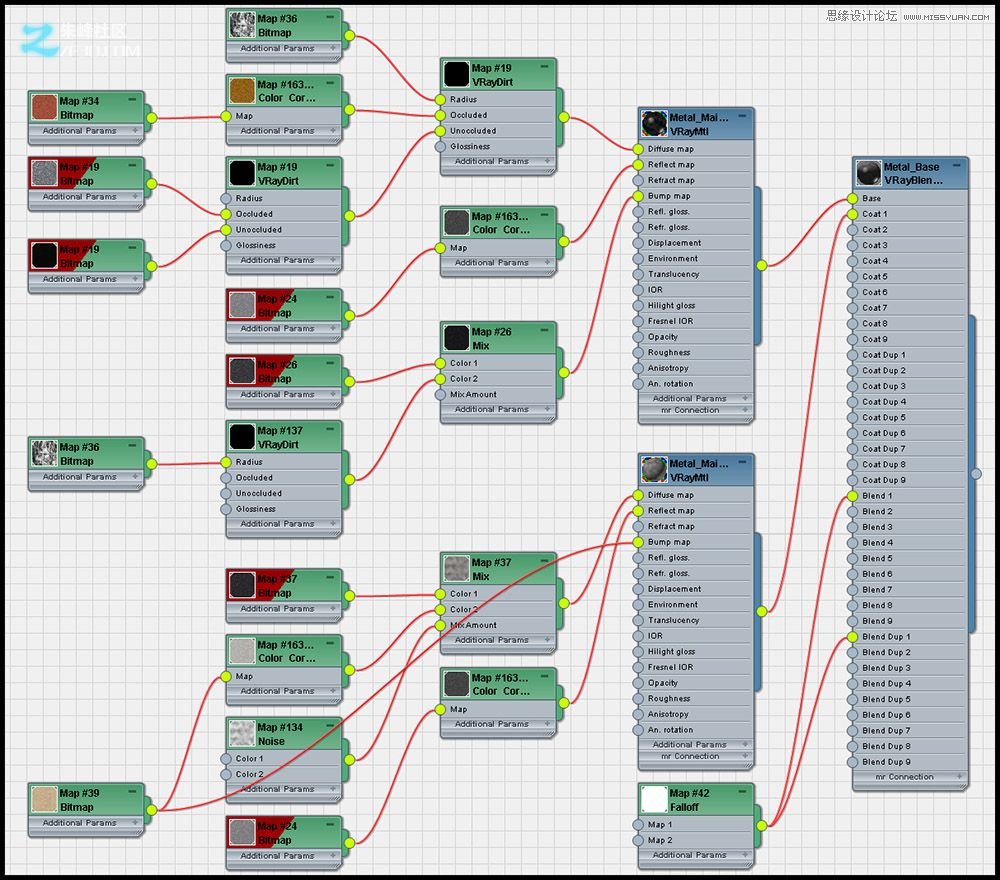
Task: Click Map 2 socket on Map #42 Falloff
Action: pos(638,840)
